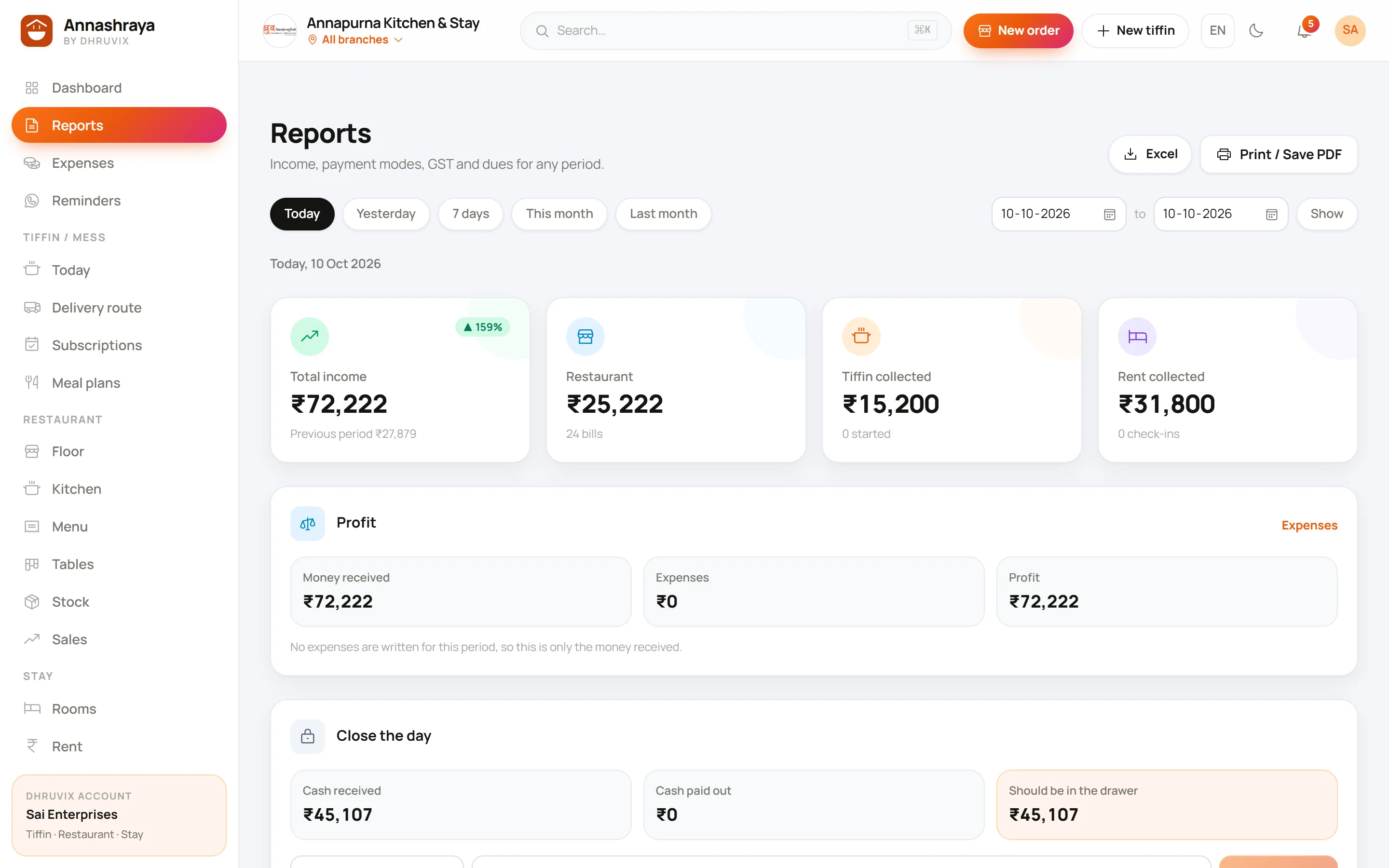Click the New order button
1389x868 pixels.
pyautogui.click(x=1018, y=30)
